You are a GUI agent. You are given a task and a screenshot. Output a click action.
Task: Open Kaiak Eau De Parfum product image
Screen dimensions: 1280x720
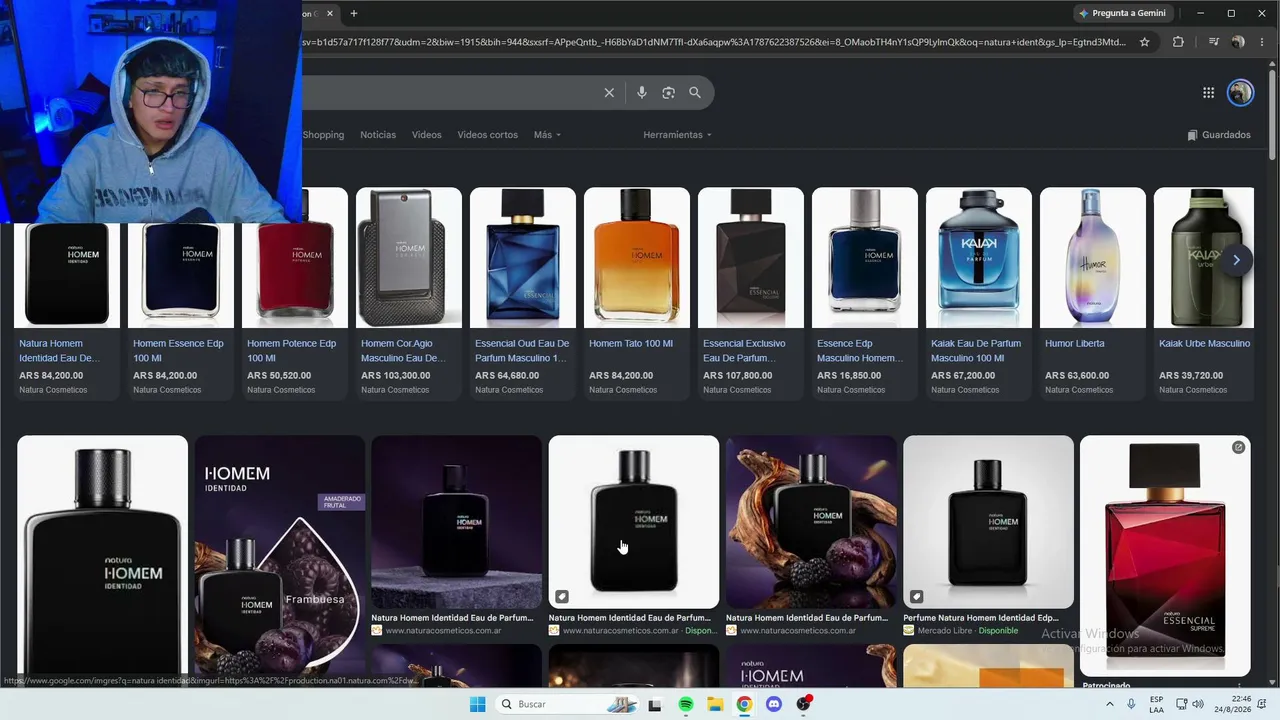979,258
